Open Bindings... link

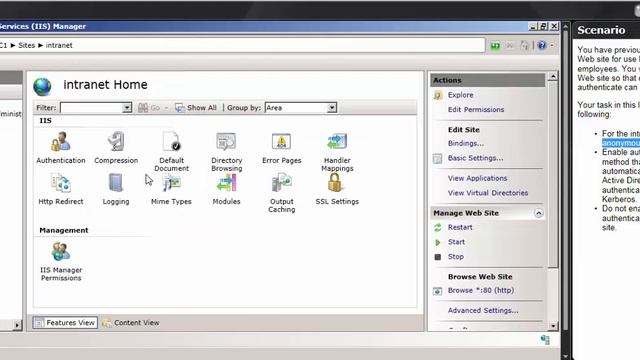[x=466, y=143]
